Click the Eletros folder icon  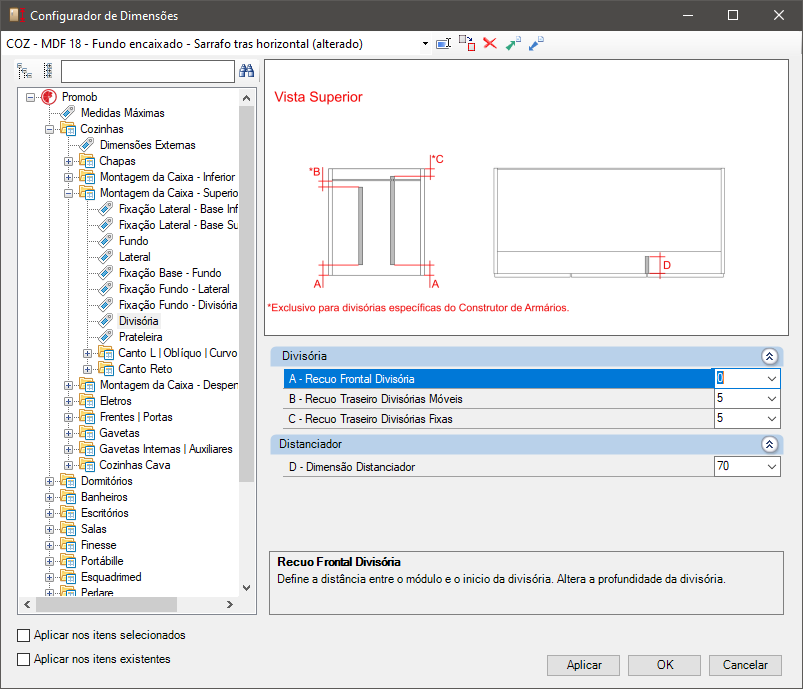(x=87, y=401)
